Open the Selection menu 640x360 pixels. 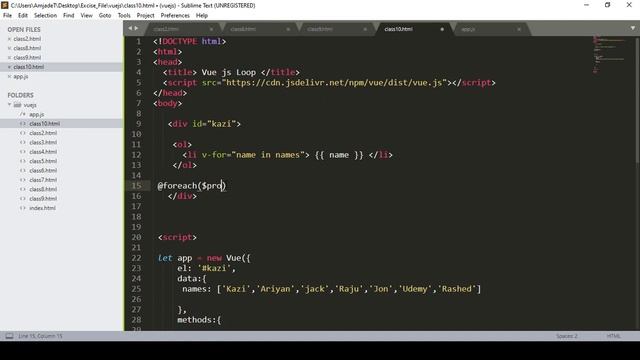pos(45,16)
